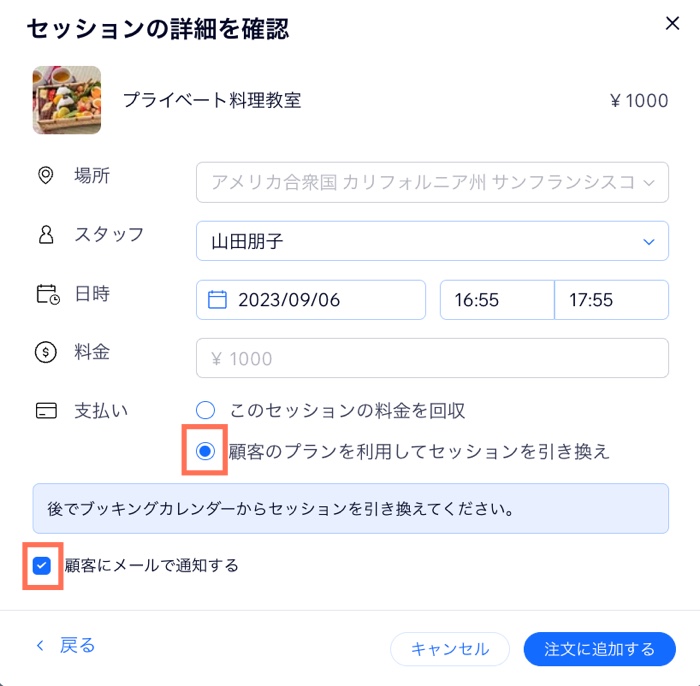700x686 pixels.
Task: Close the dialog with the X icon
Action: (x=672, y=23)
